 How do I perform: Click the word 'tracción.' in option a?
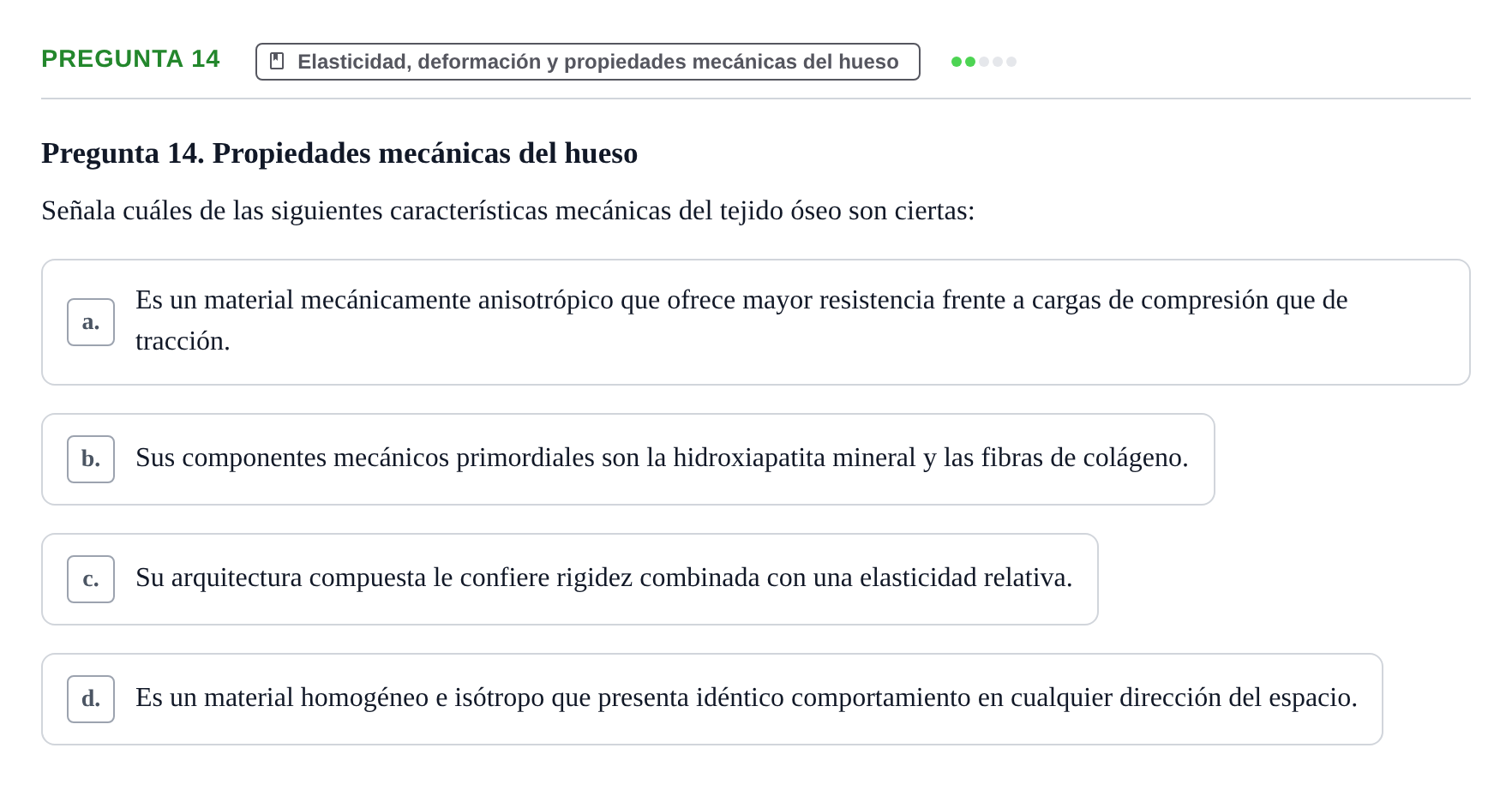click(x=183, y=341)
